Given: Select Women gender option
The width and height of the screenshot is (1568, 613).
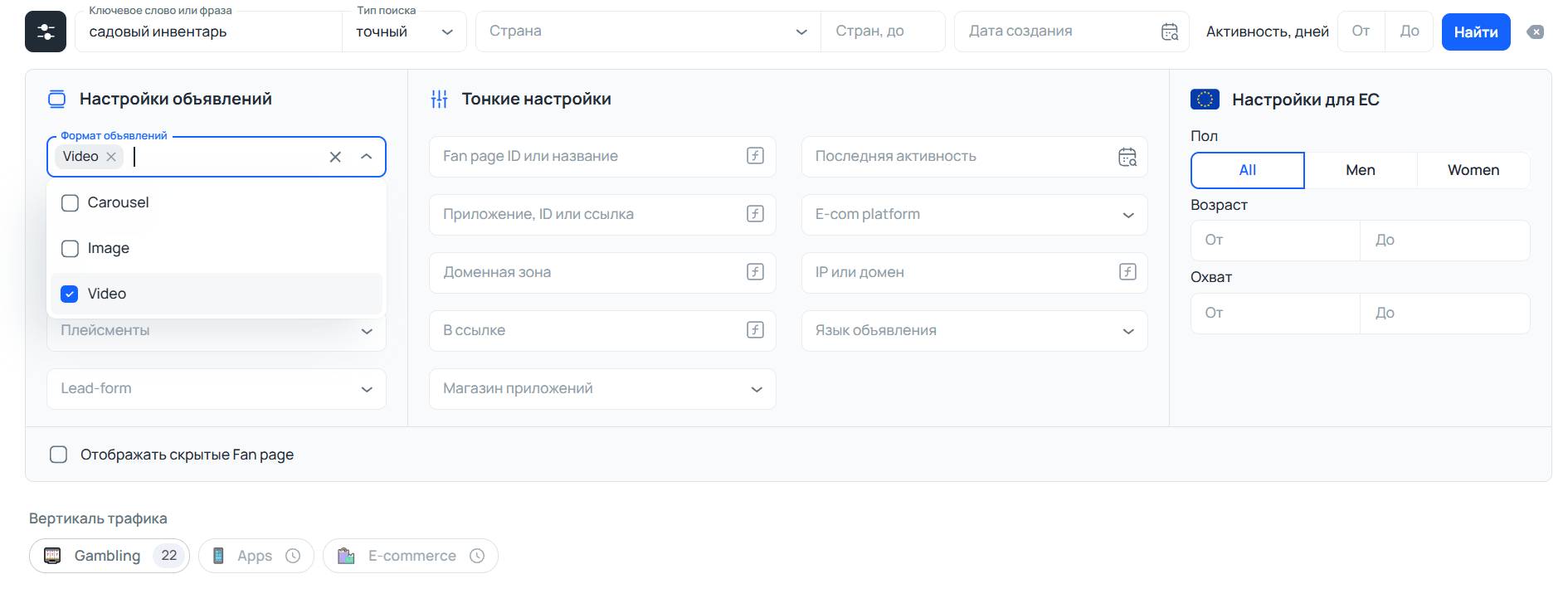Looking at the screenshot, I should [1473, 170].
